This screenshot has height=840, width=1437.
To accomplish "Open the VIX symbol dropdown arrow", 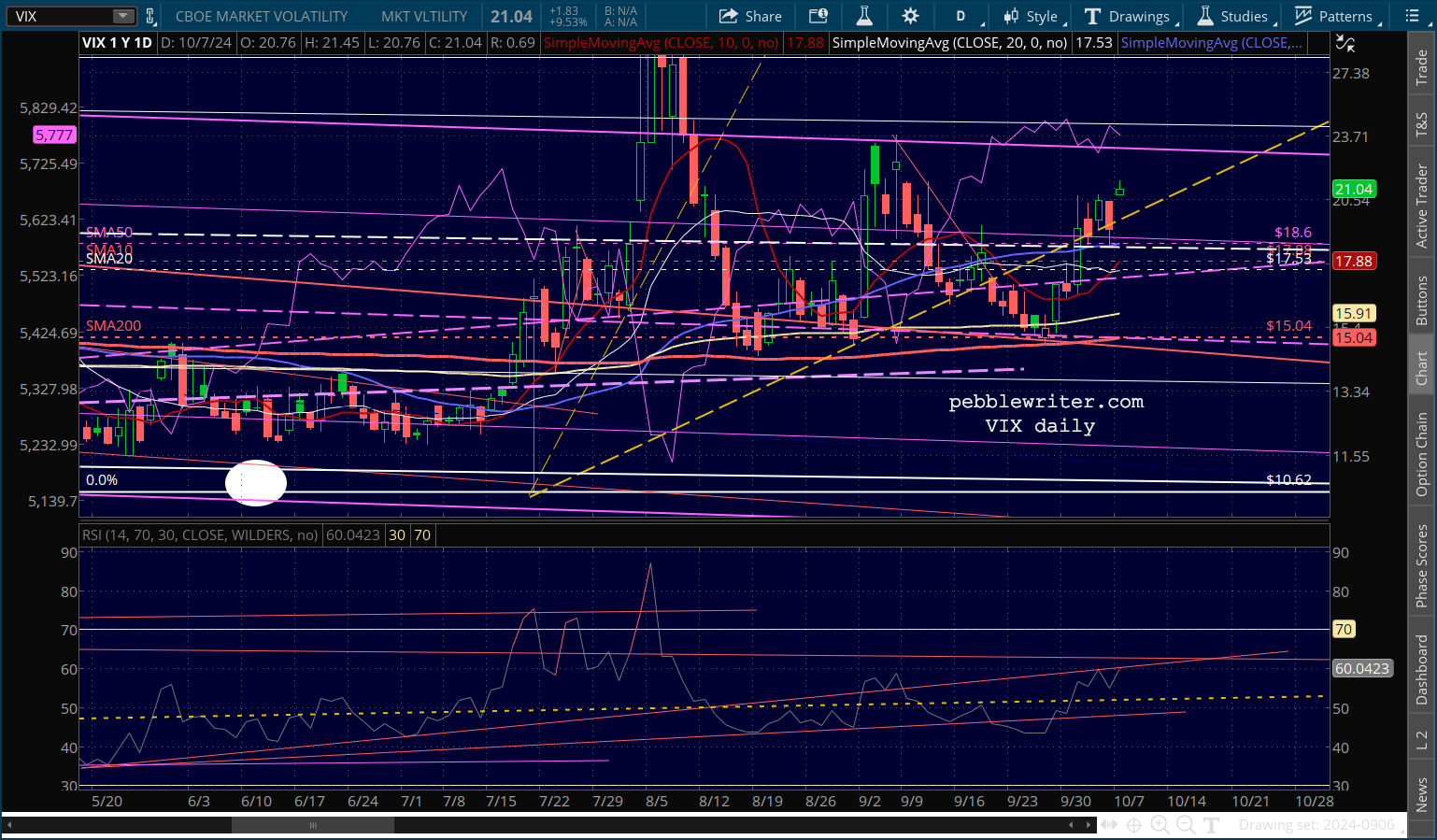I will (x=123, y=16).
